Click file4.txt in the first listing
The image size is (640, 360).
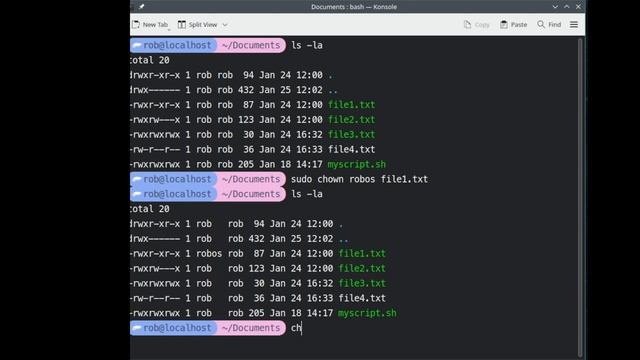pyautogui.click(x=351, y=149)
